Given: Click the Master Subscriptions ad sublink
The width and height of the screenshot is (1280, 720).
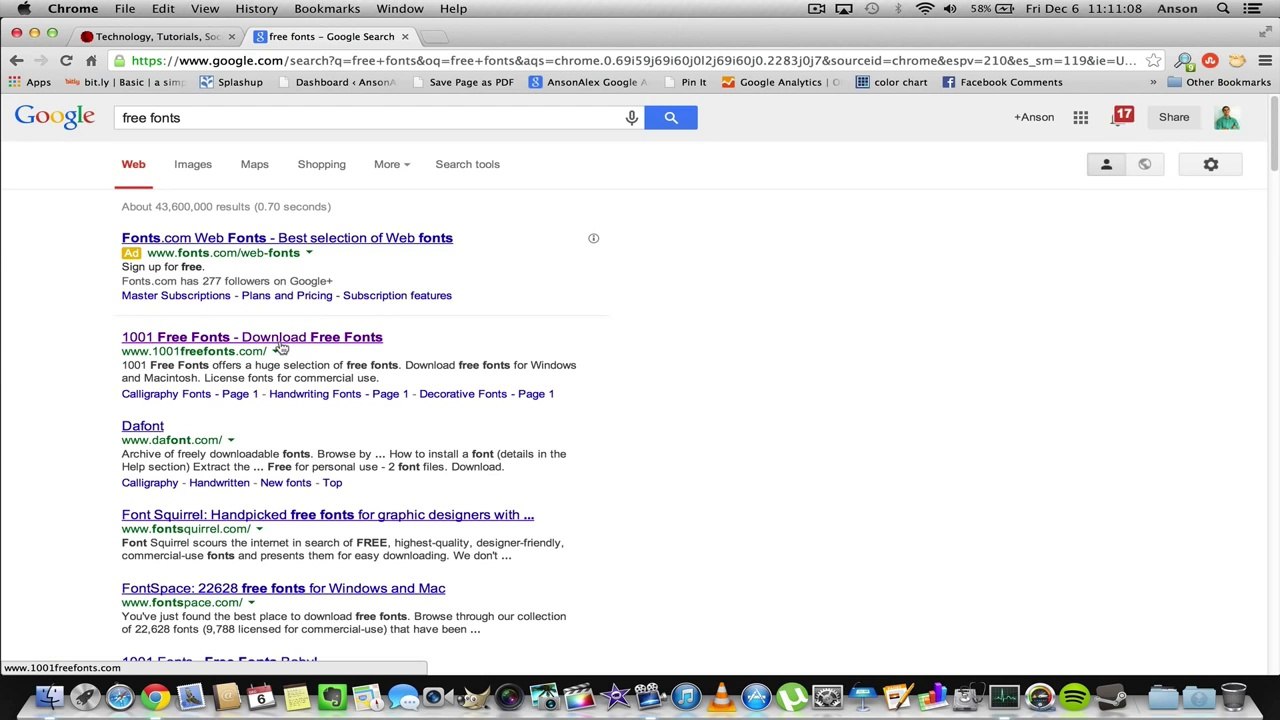Looking at the screenshot, I should pyautogui.click(x=176, y=296).
